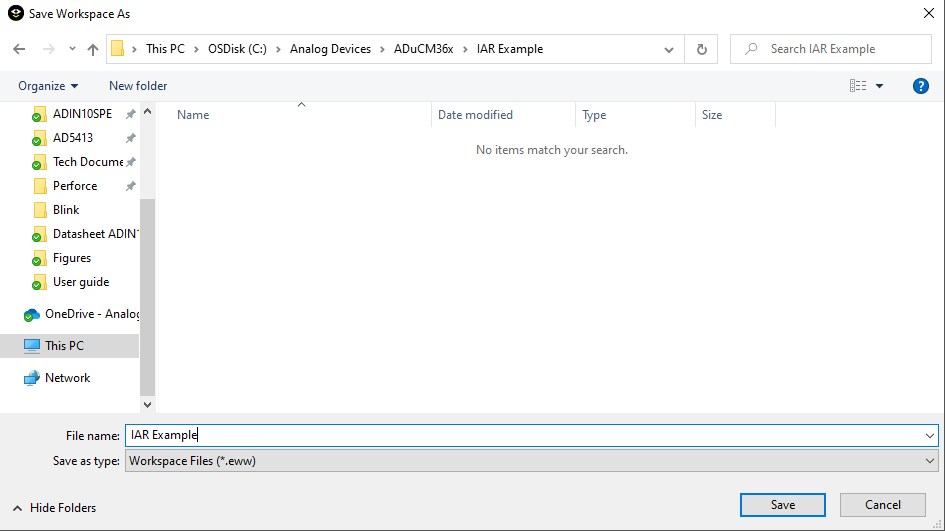Screen dimensions: 945x531
Task: Click the Search IAR Example box
Action: pos(830,49)
